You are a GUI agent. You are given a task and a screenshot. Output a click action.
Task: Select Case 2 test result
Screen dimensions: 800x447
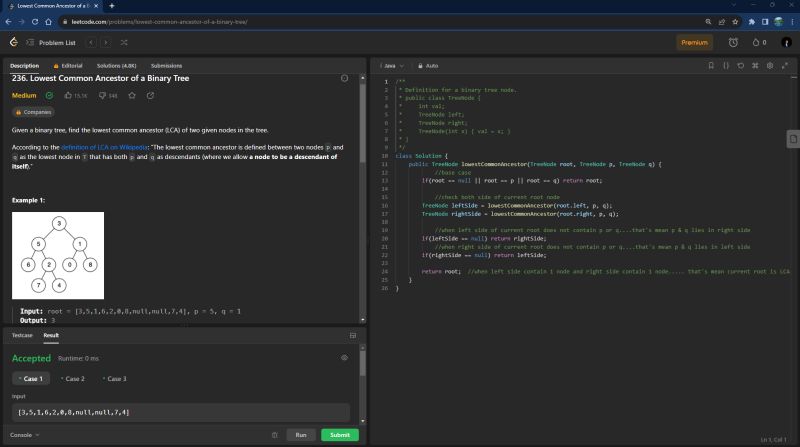[x=75, y=379]
